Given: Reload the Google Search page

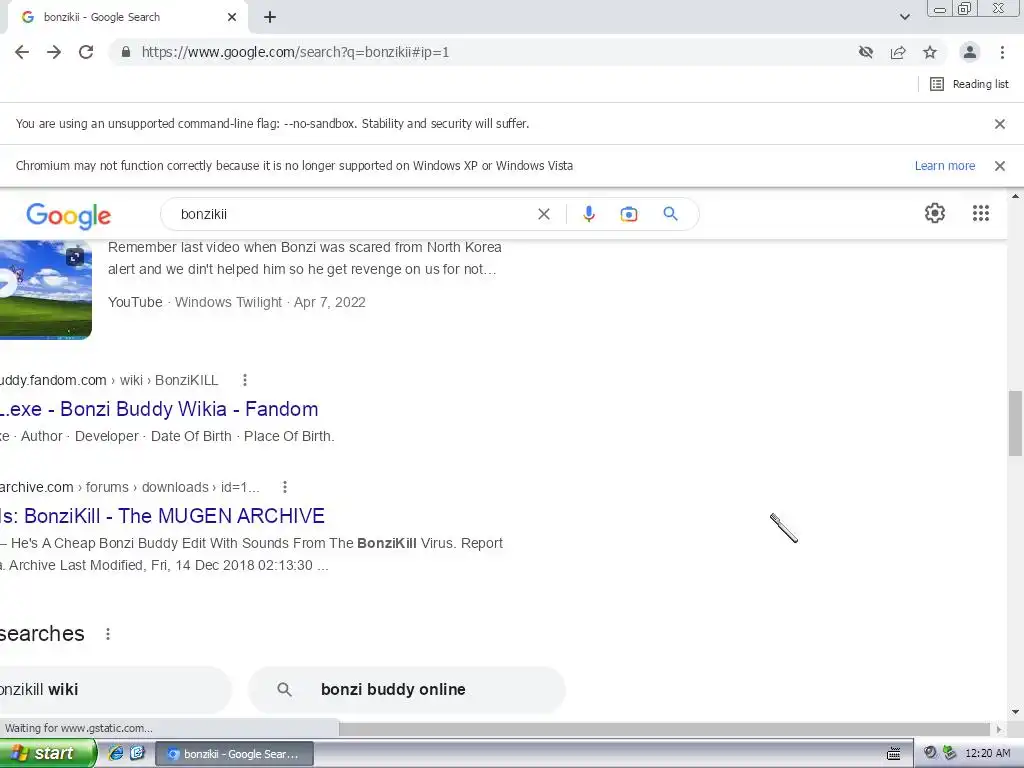Looking at the screenshot, I should [x=86, y=52].
